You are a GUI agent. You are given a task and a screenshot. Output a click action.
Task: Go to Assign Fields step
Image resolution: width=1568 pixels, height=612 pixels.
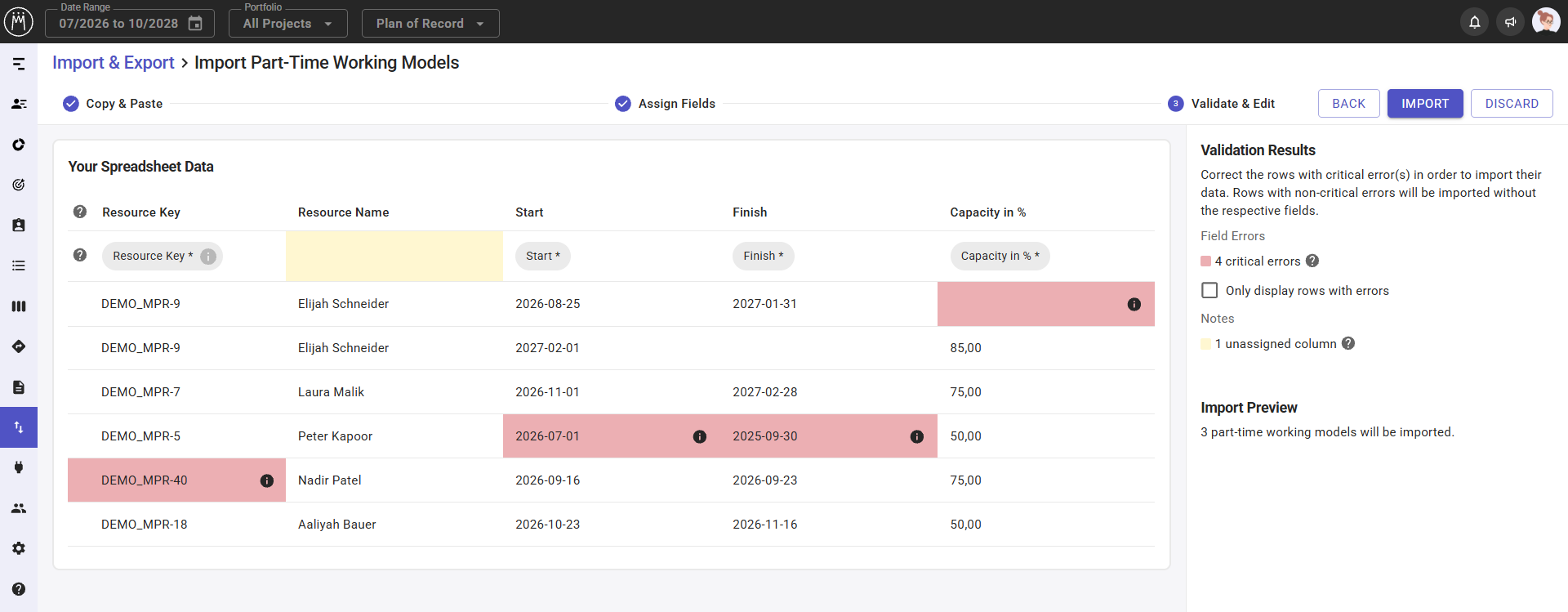666,104
